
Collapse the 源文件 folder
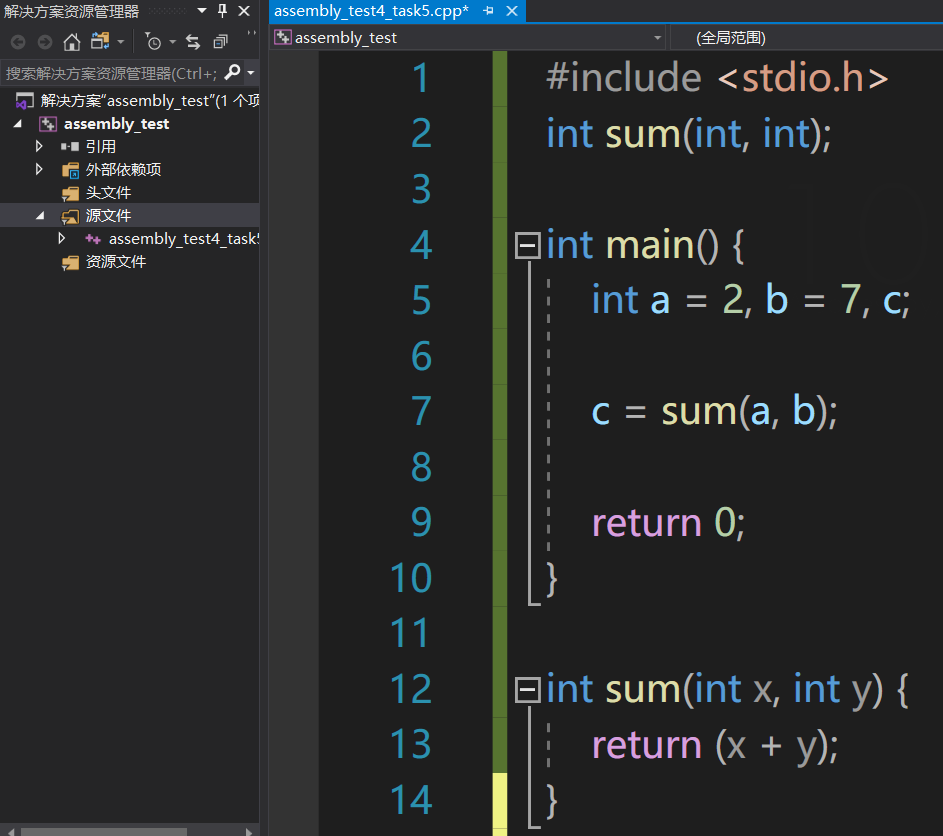40,215
